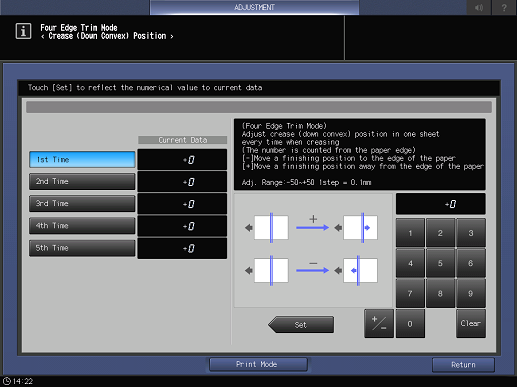
Task: Select the 3rd Time option
Action: (x=82, y=203)
